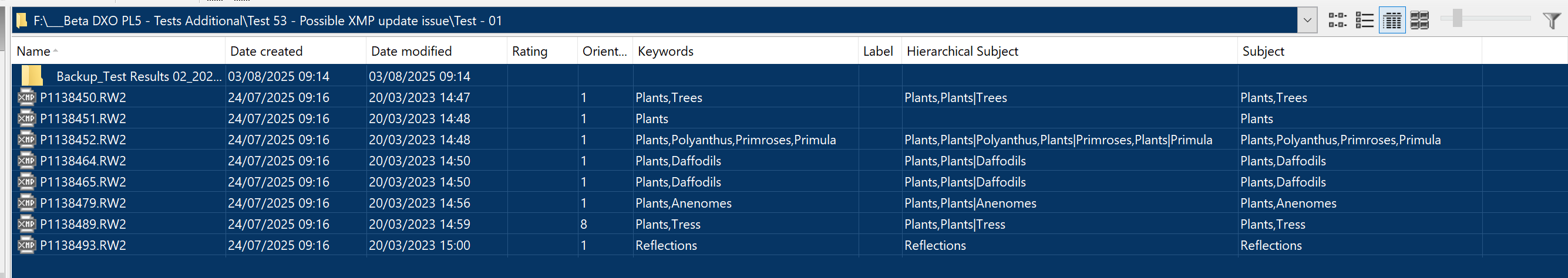The image size is (1568, 278).
Task: Sort by Date modified column header
Action: (412, 52)
